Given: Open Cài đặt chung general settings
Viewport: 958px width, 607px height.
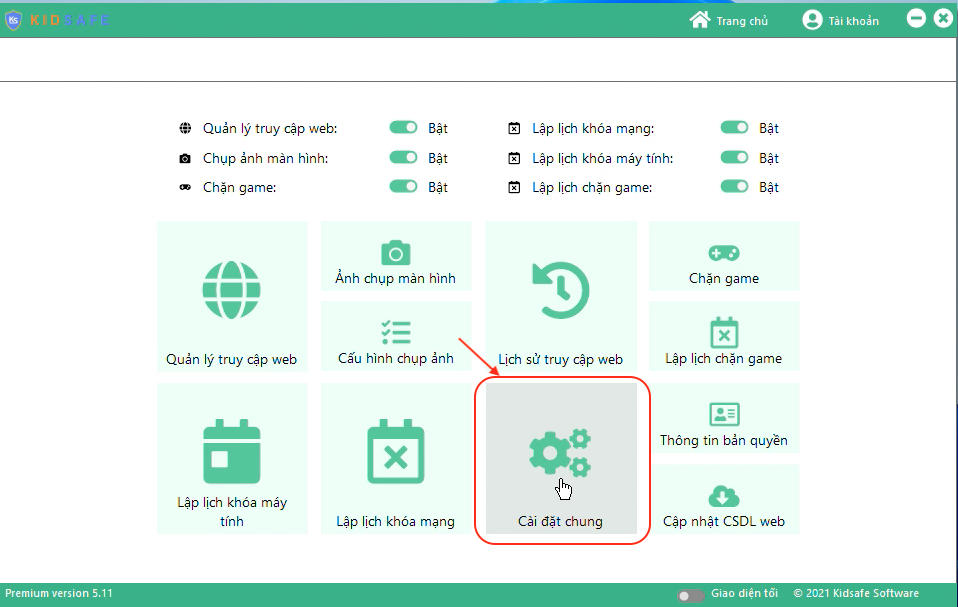Looking at the screenshot, I should (561, 458).
